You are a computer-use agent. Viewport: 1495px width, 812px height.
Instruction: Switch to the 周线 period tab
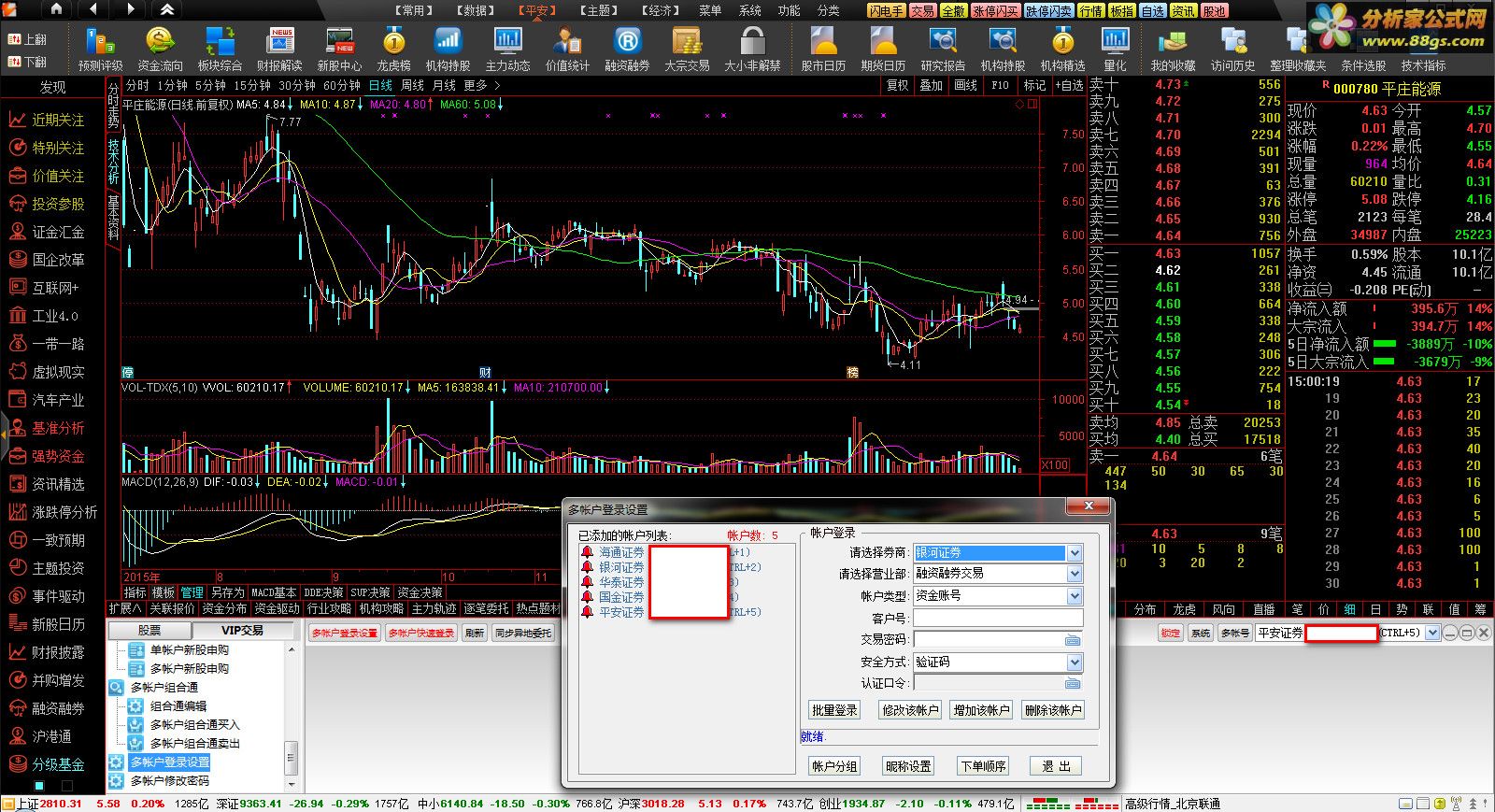[412, 85]
